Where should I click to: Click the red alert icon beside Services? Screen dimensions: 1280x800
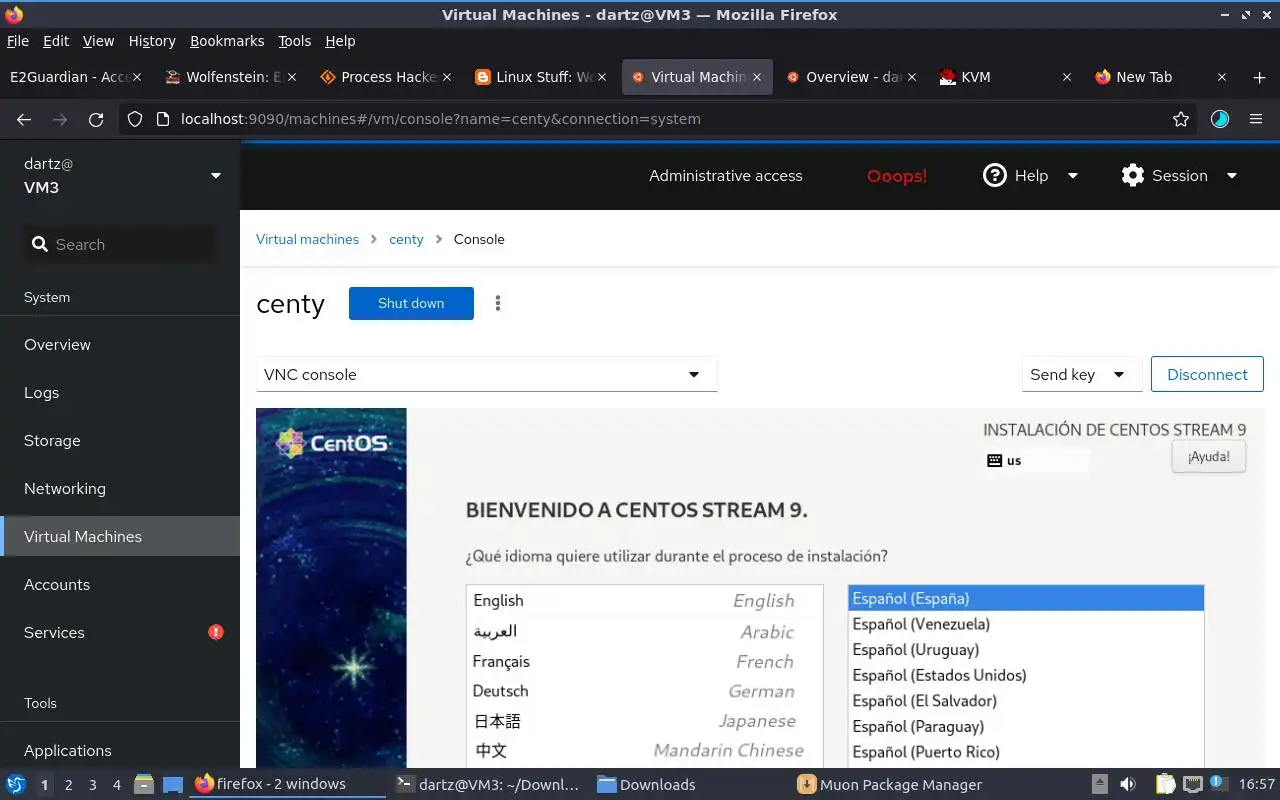[215, 632]
